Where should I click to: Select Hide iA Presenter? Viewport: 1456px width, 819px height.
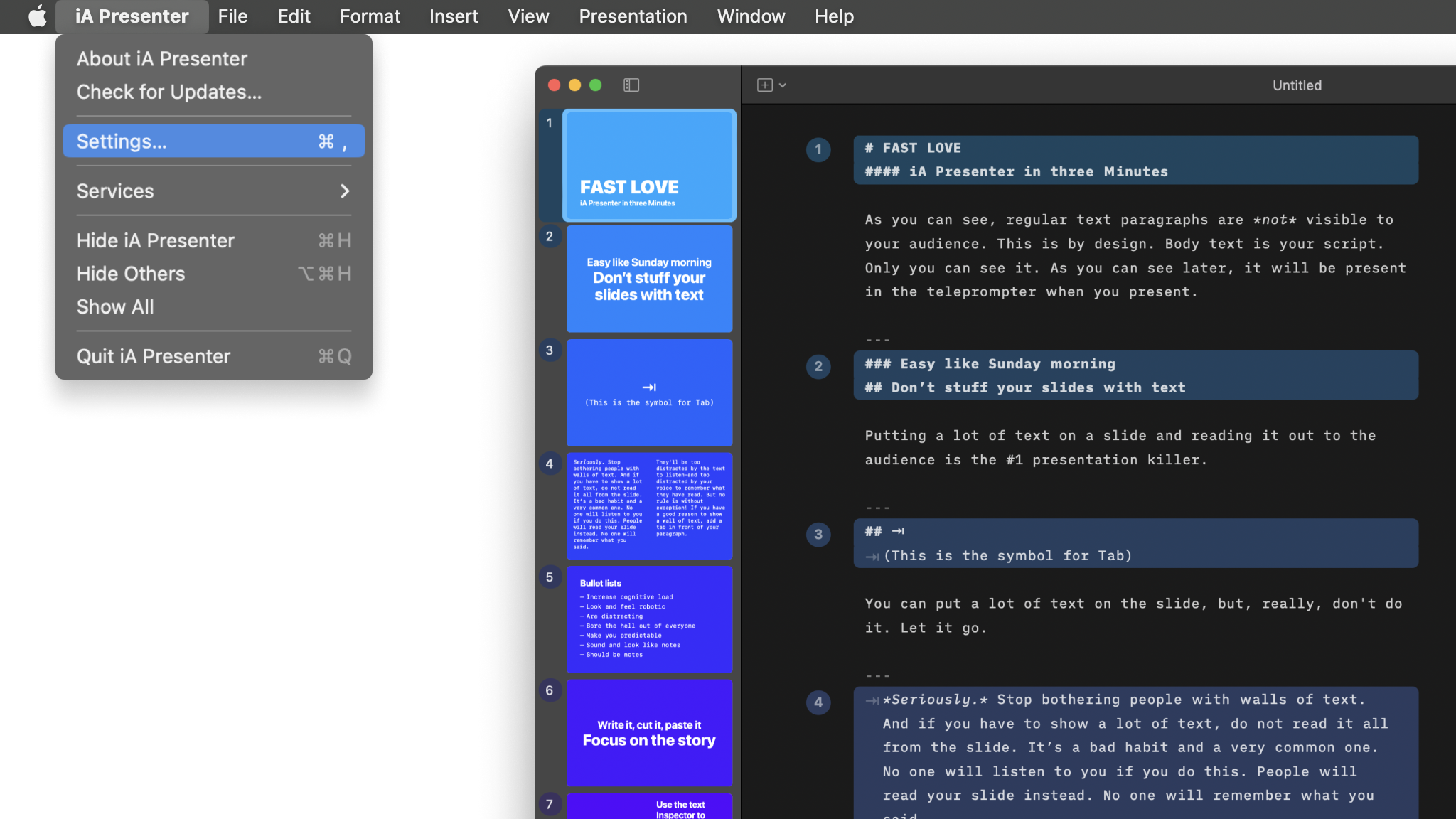point(213,241)
